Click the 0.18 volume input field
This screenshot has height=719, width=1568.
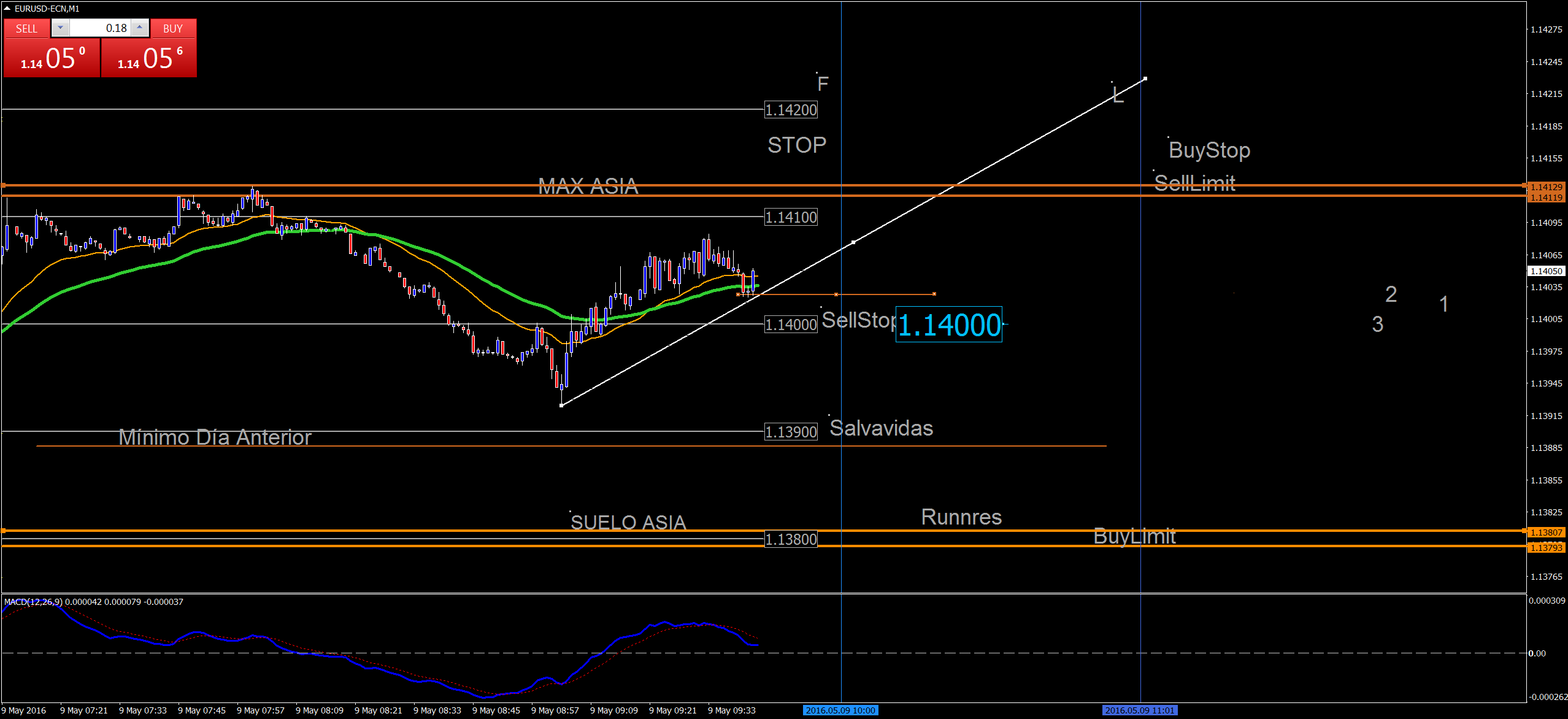coord(100,28)
